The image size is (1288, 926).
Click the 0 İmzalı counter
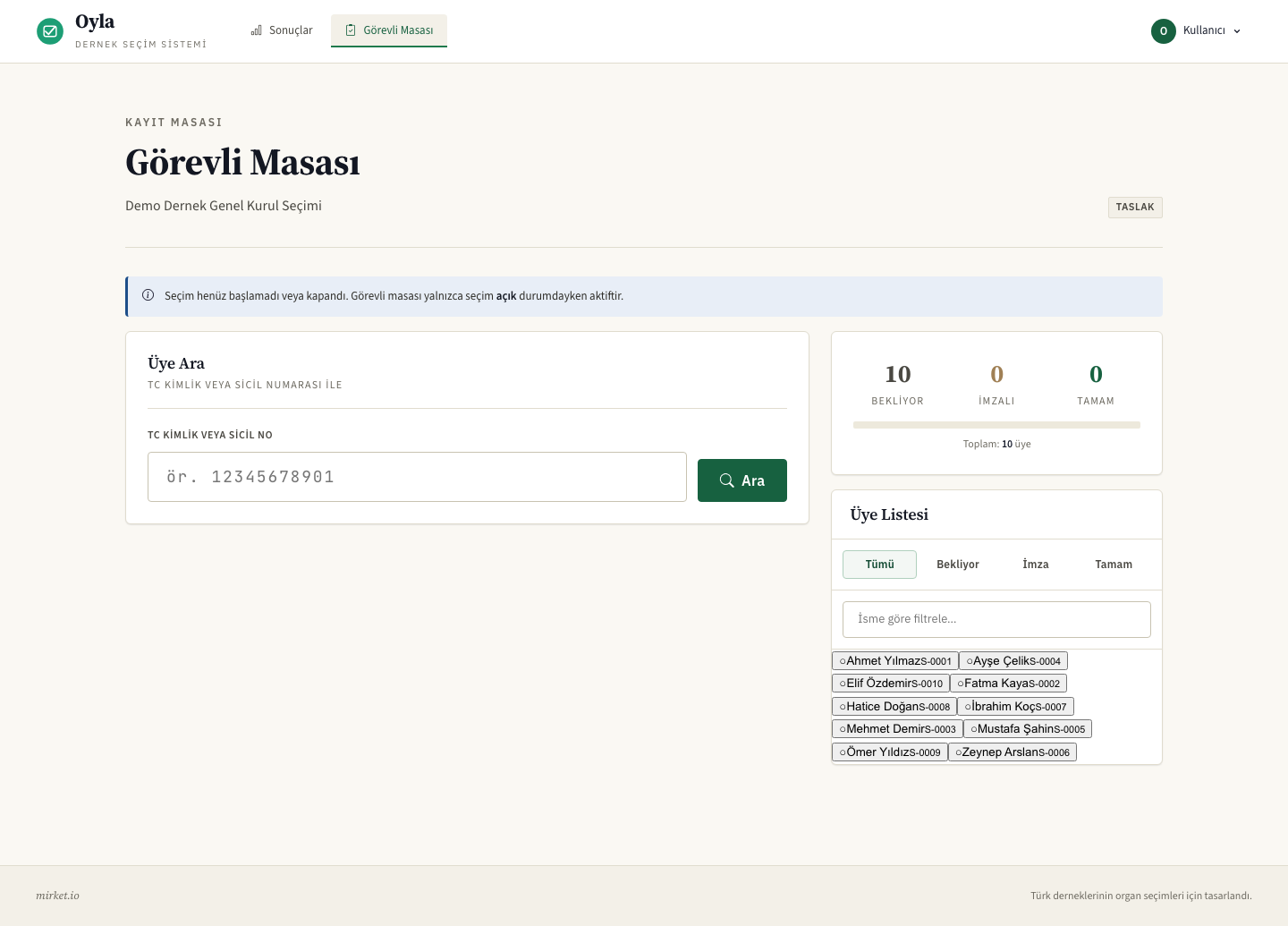point(996,385)
